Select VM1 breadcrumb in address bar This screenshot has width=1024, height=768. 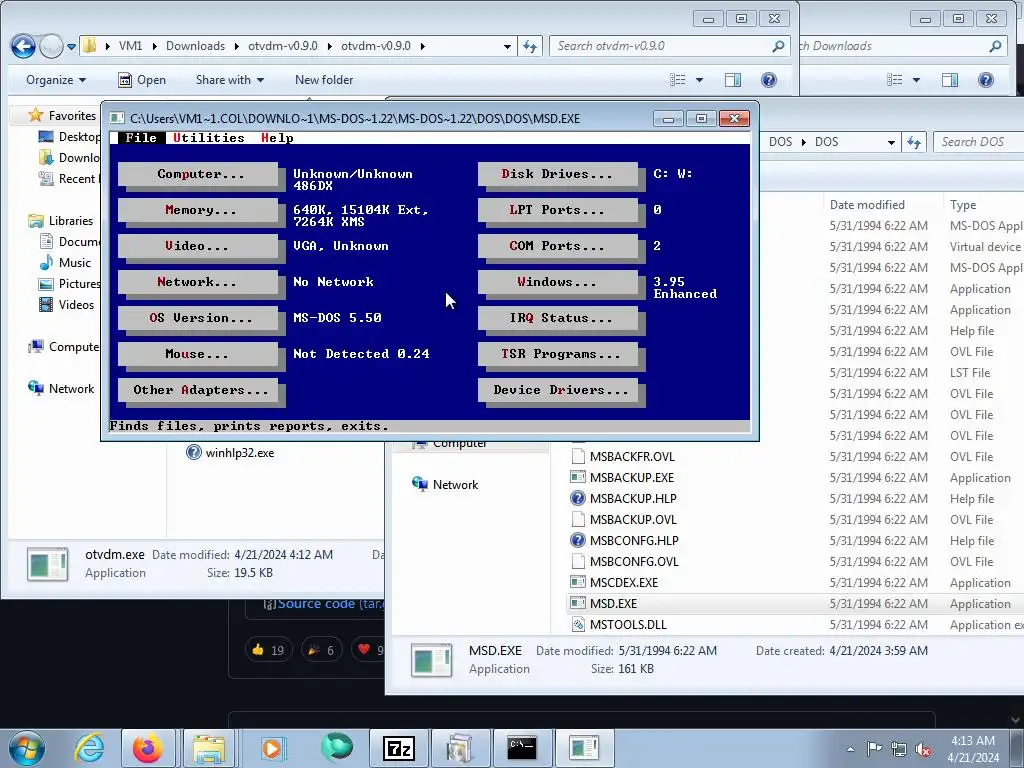[131, 46]
